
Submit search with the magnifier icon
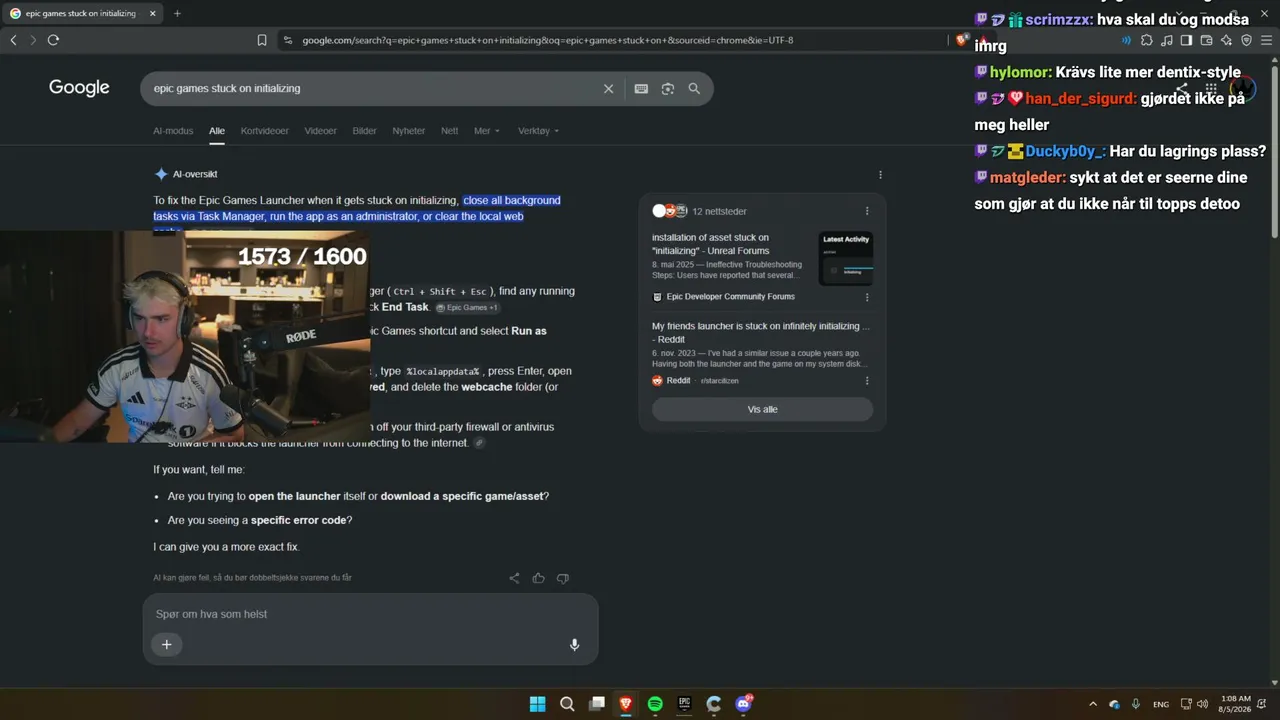(x=694, y=88)
